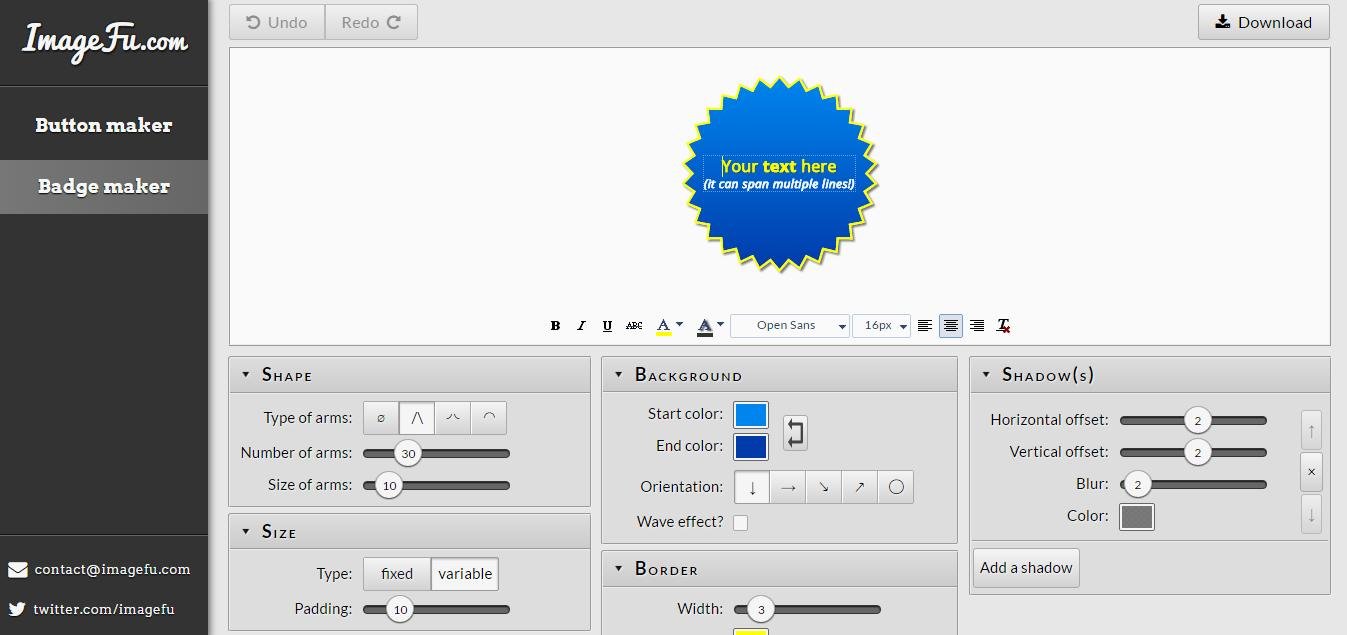Switch to Button maker
The image size is (1347, 635).
(104, 125)
